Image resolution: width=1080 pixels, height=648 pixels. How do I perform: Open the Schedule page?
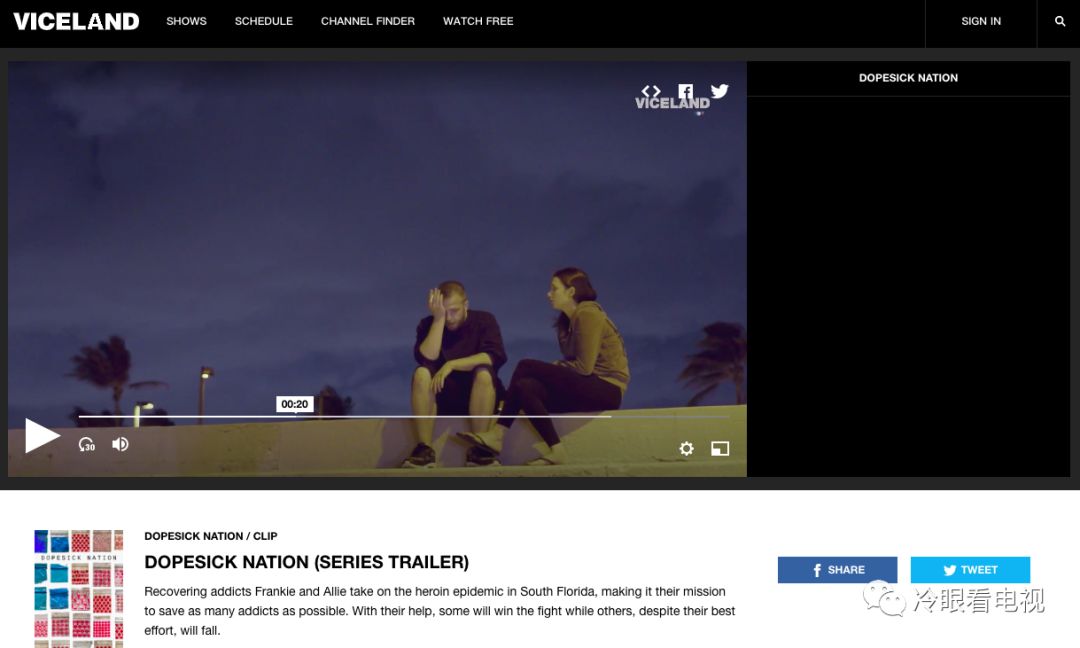[x=264, y=21]
